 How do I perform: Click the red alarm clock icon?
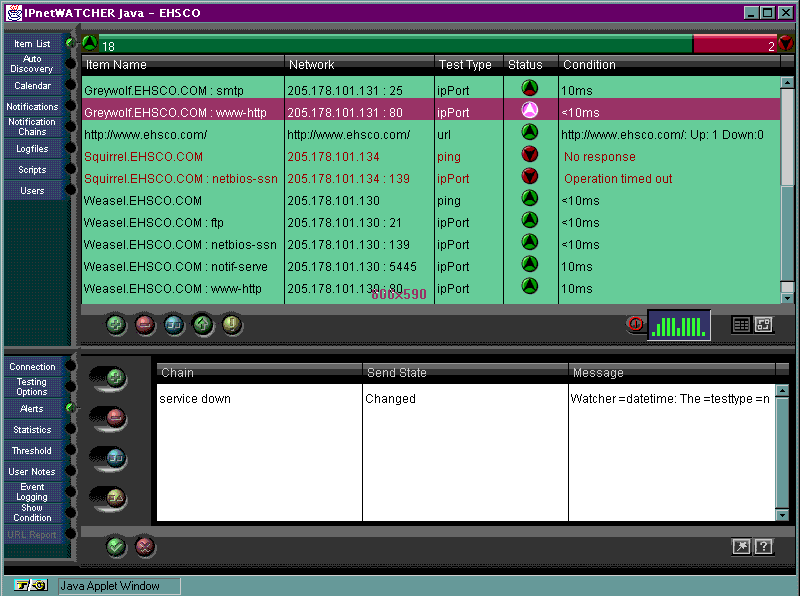(x=635, y=325)
